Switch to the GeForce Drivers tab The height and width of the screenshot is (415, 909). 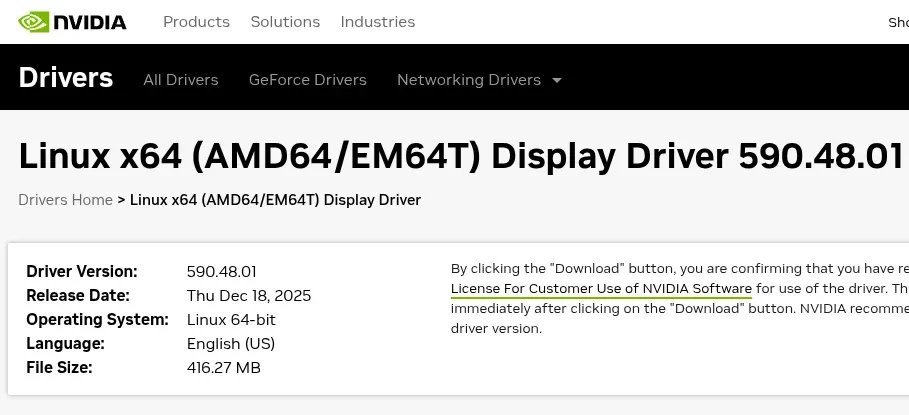307,80
